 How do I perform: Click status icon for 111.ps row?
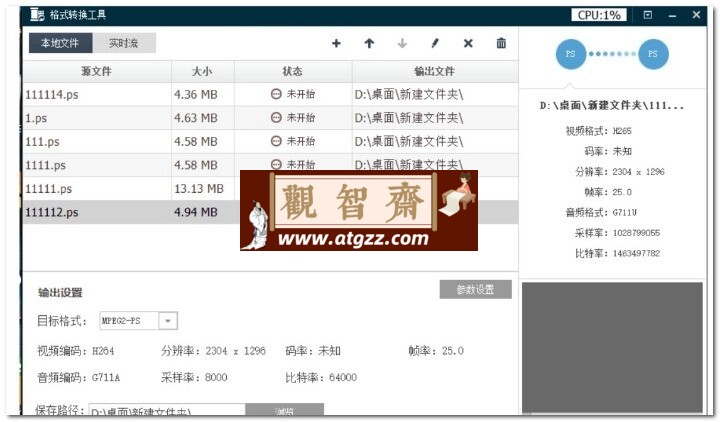tap(276, 141)
